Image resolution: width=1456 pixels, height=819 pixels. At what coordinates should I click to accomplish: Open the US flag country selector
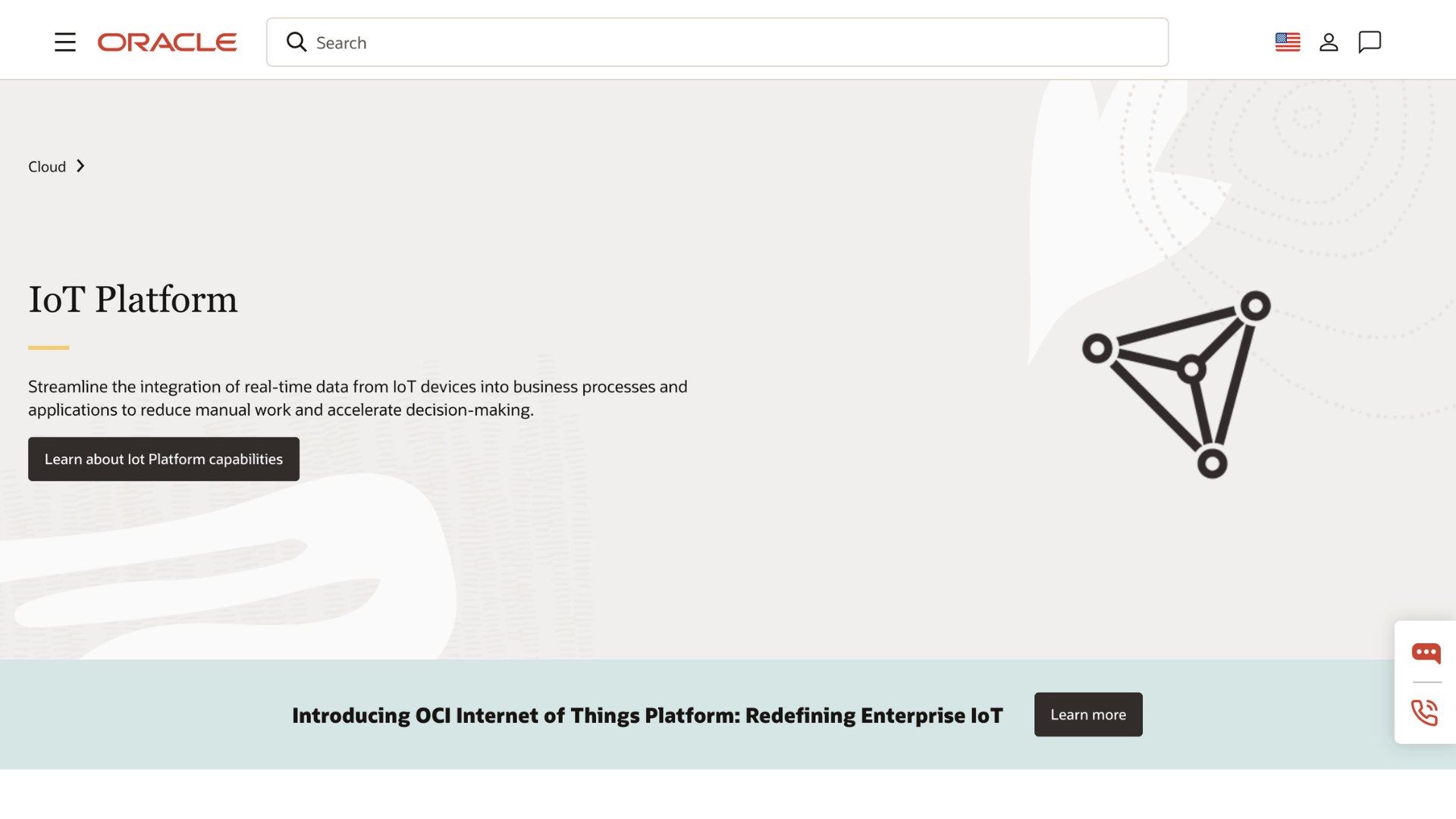tap(1288, 42)
